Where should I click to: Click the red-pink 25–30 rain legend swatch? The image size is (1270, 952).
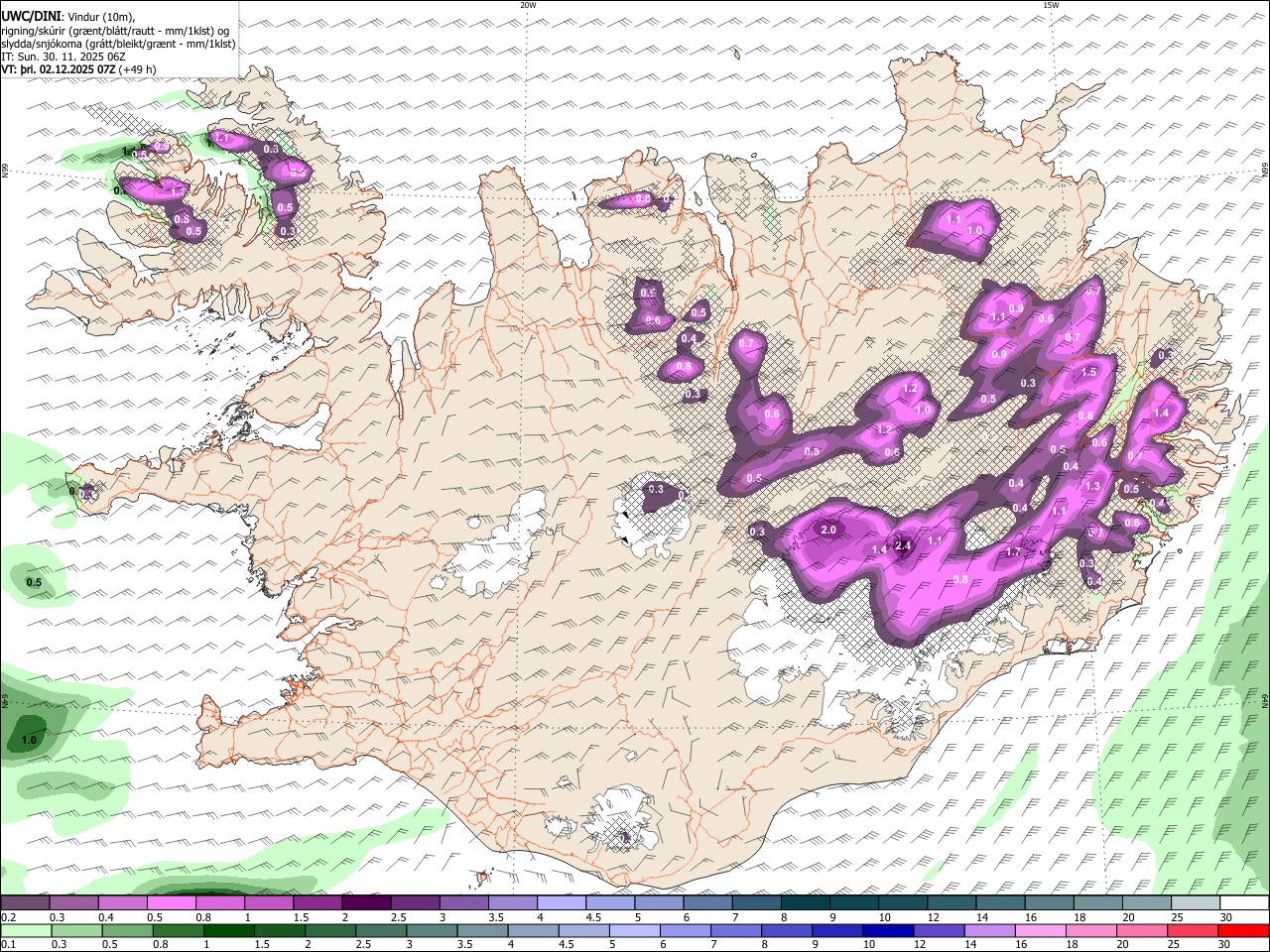pyautogui.click(x=1193, y=931)
